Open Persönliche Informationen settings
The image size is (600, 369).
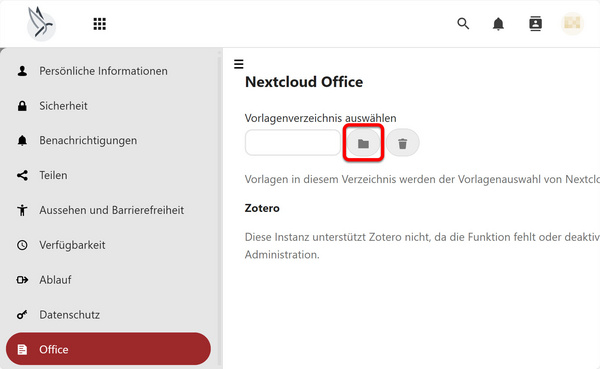point(109,71)
